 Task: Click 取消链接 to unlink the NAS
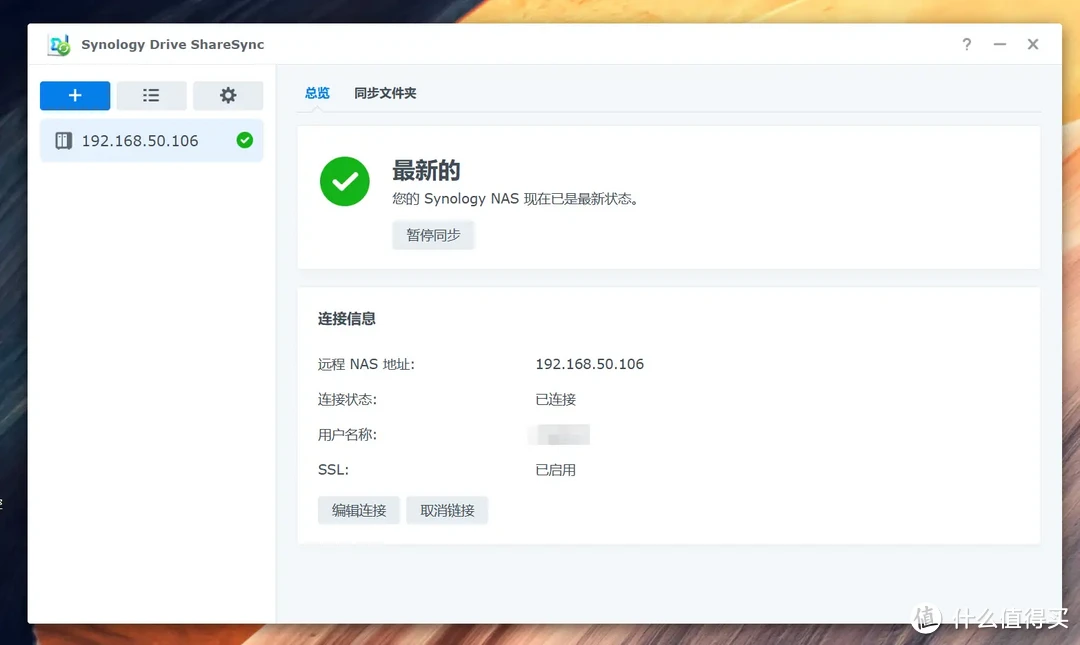click(447, 510)
